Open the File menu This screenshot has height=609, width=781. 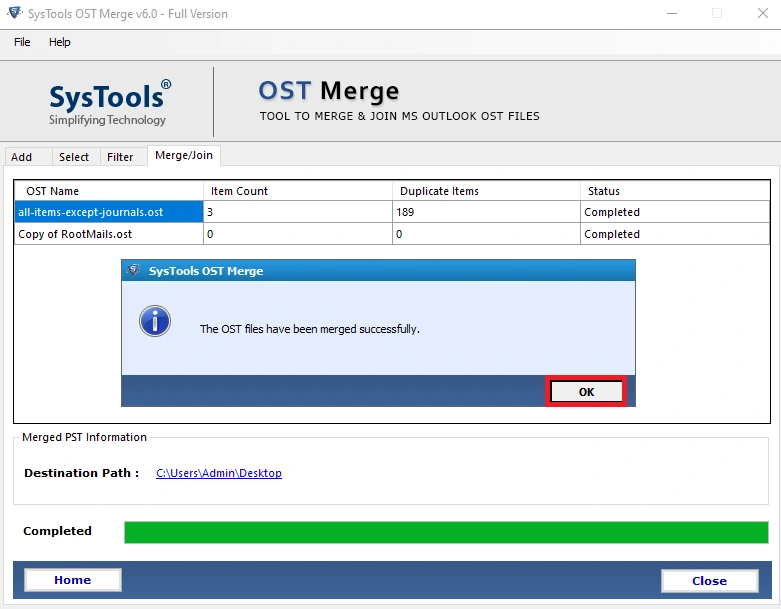(x=22, y=42)
